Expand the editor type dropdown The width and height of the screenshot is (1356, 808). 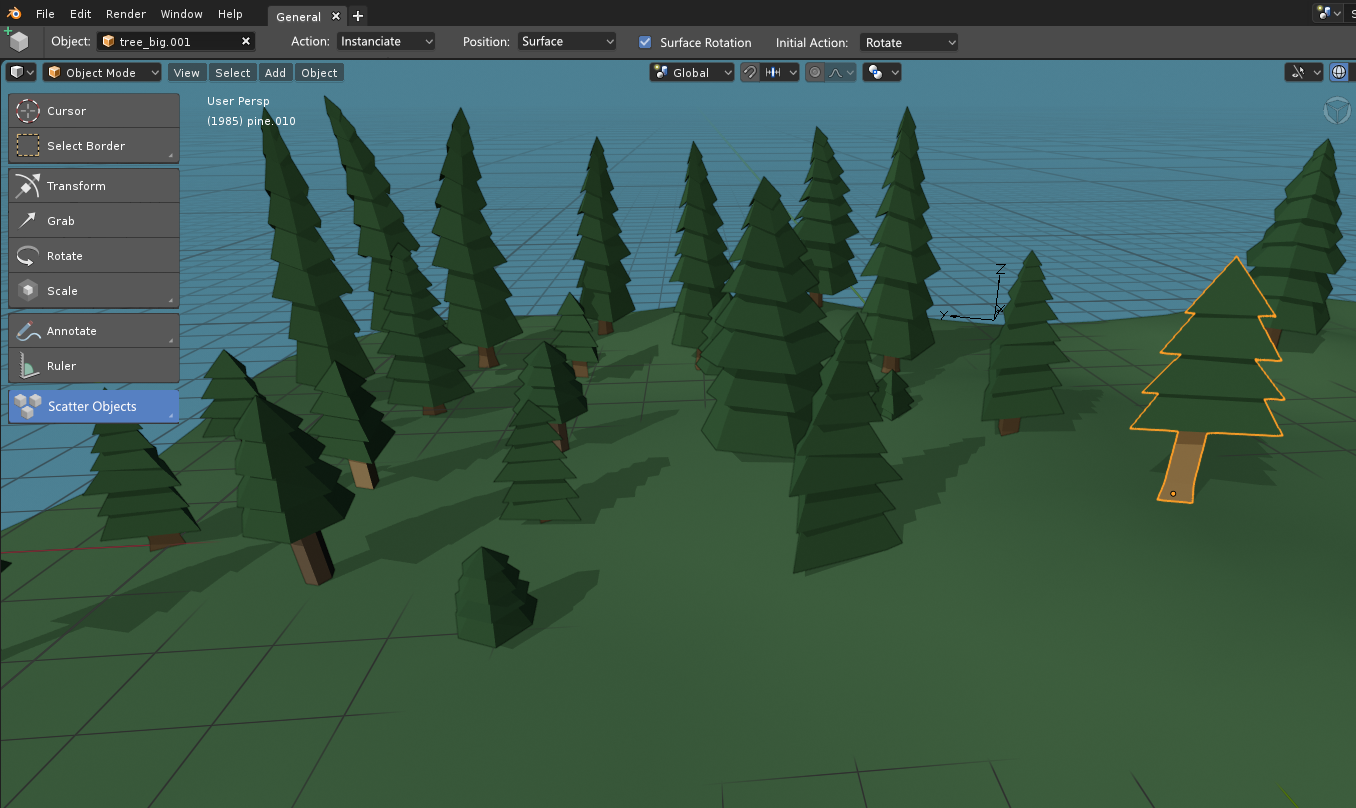pos(21,73)
